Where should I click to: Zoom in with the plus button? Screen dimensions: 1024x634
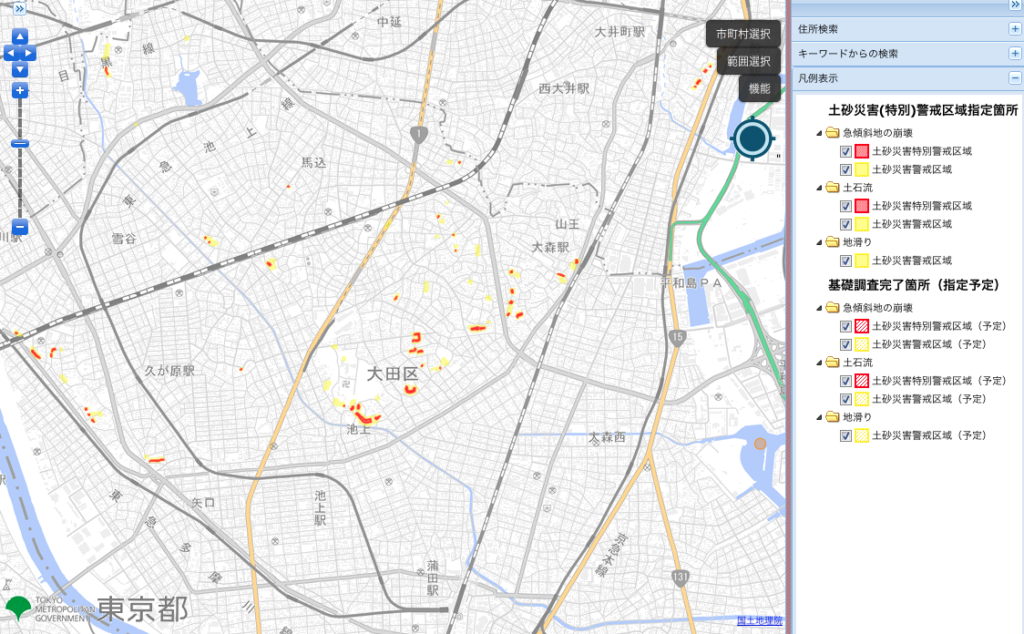20,91
